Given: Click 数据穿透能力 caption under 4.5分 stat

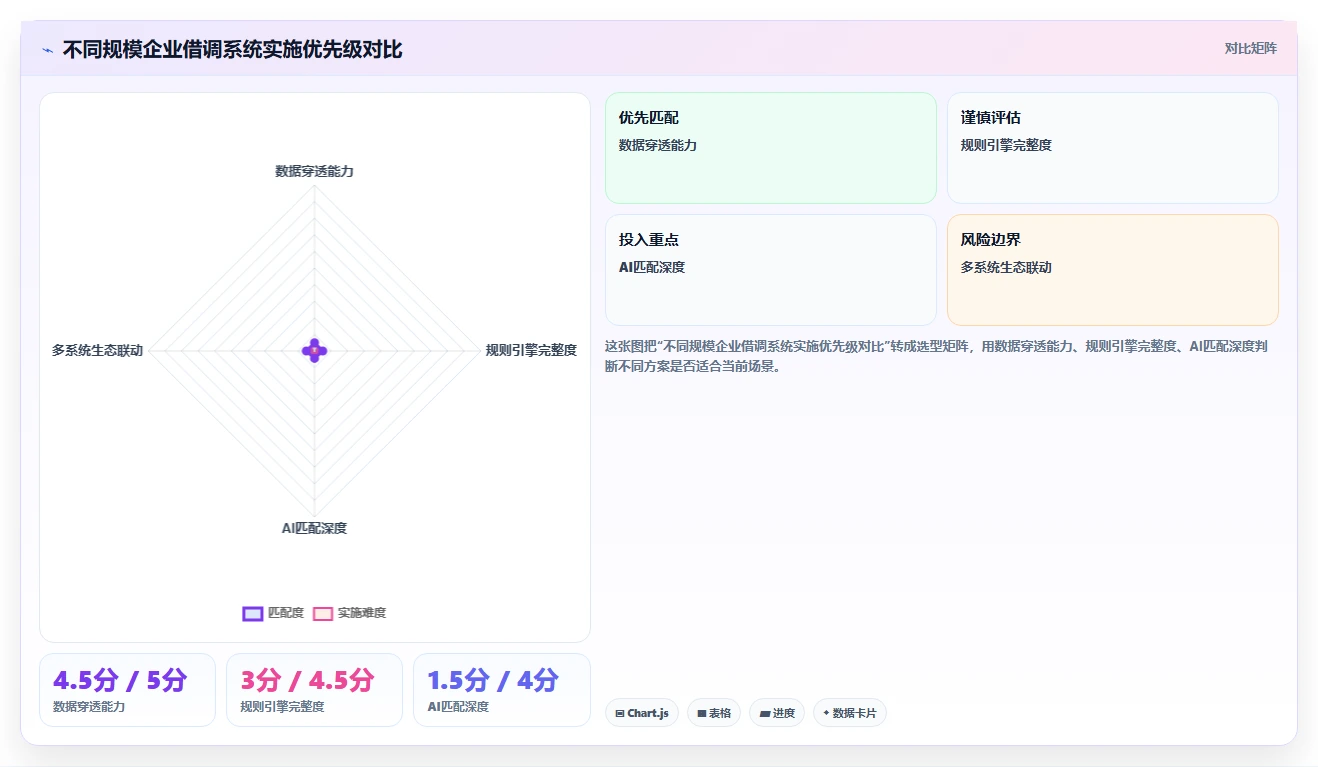Looking at the screenshot, I should pyautogui.click(x=89, y=707).
